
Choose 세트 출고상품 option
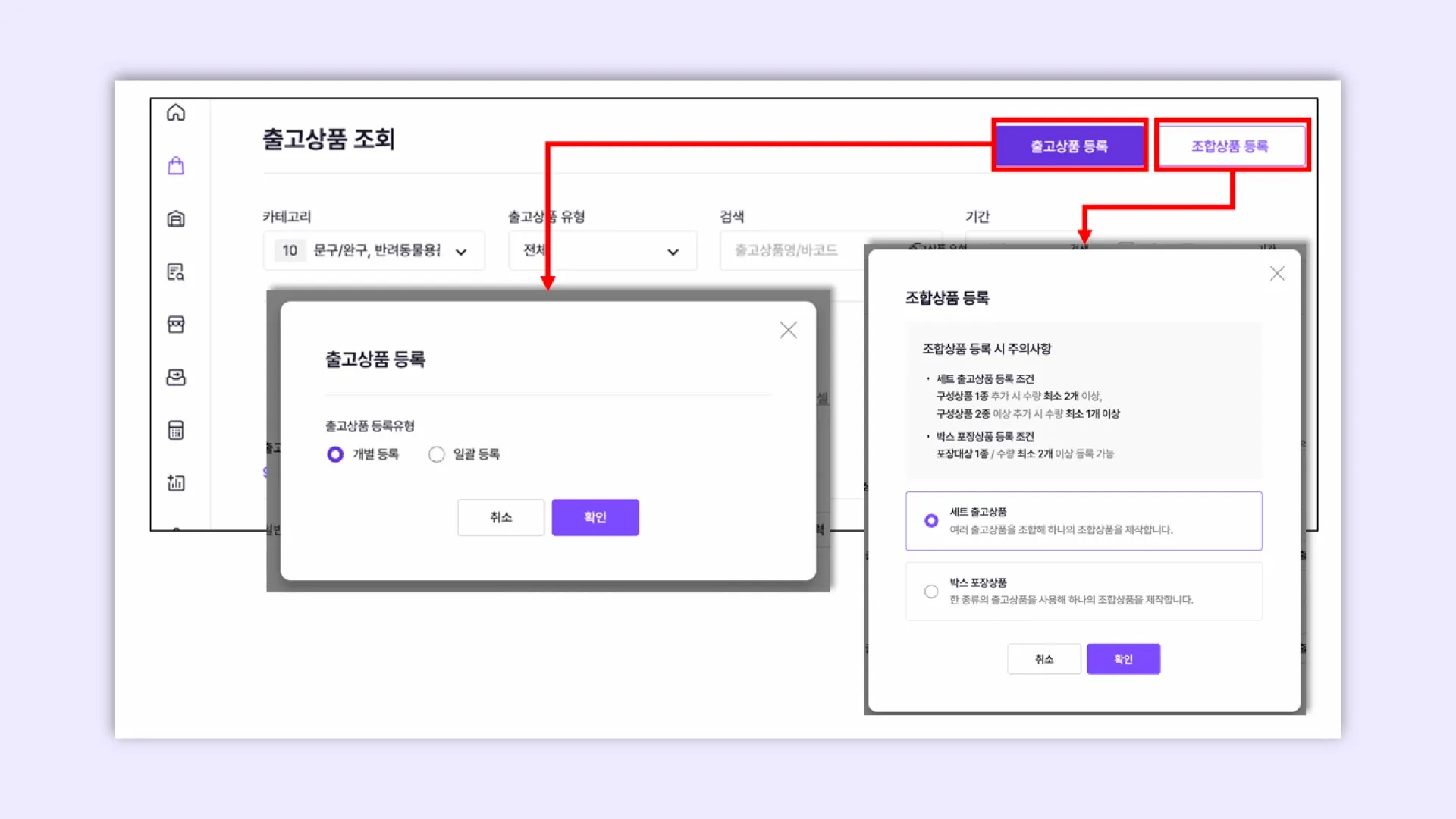click(931, 521)
